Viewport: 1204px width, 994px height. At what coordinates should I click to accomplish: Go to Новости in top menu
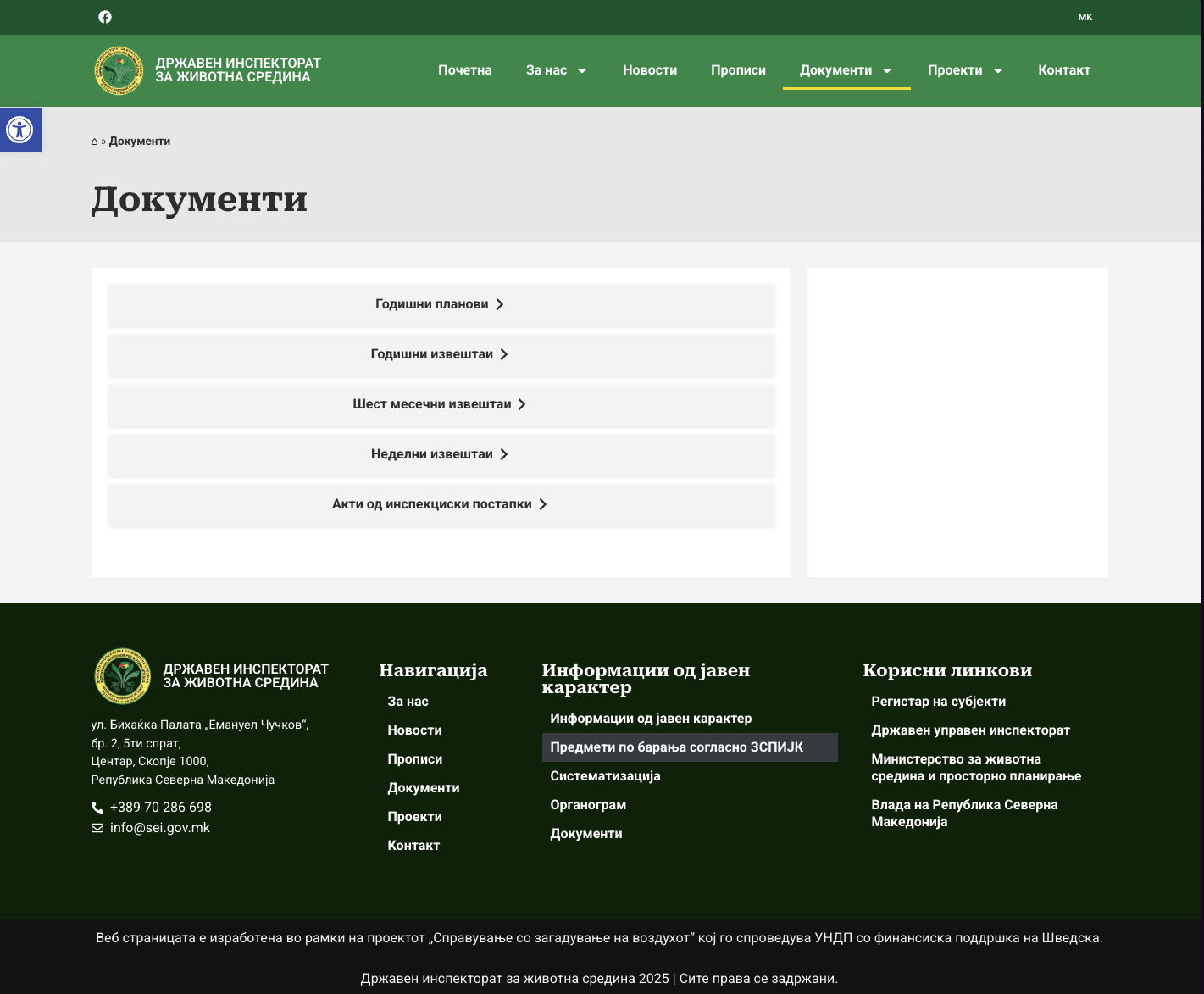tap(649, 70)
